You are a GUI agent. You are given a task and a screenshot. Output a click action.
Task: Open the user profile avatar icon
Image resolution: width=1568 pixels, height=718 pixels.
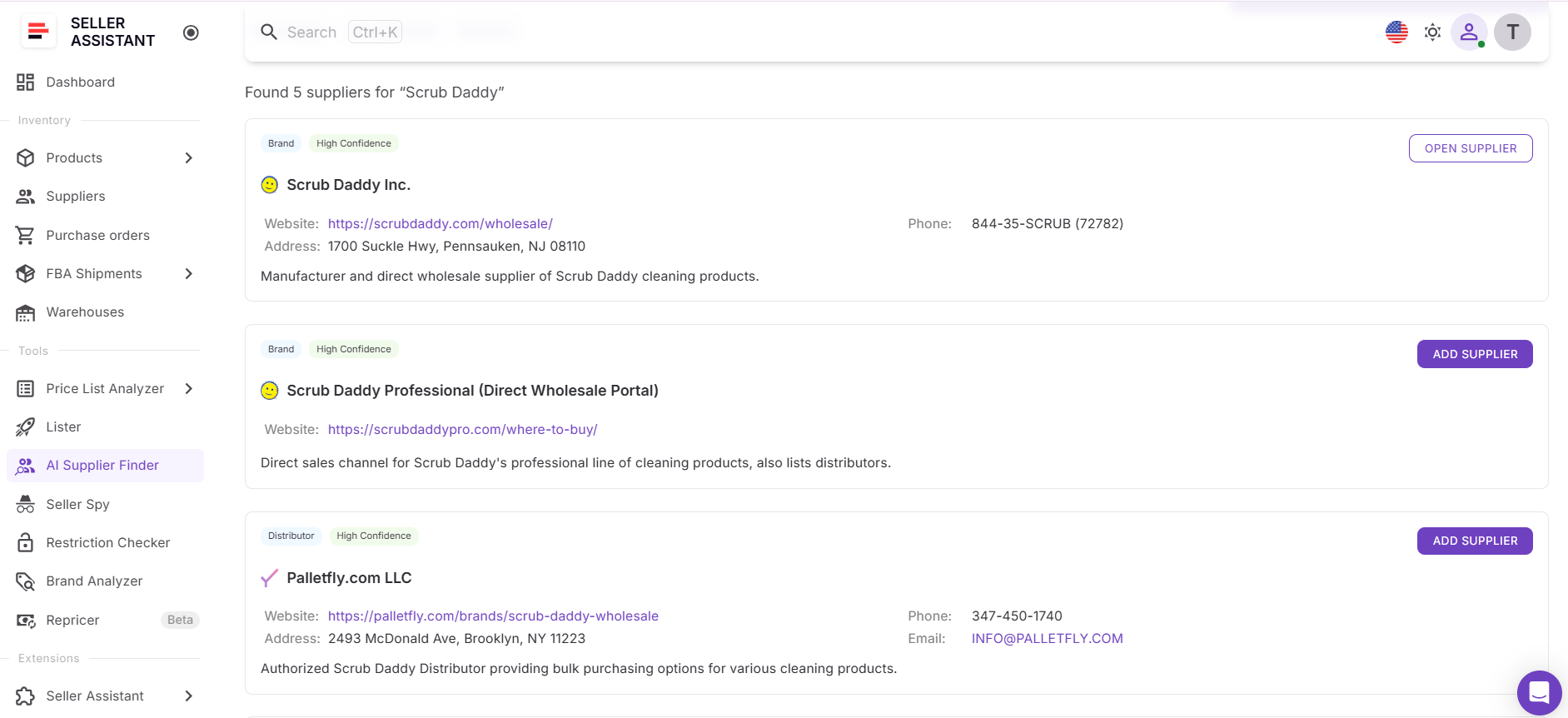click(x=1469, y=32)
